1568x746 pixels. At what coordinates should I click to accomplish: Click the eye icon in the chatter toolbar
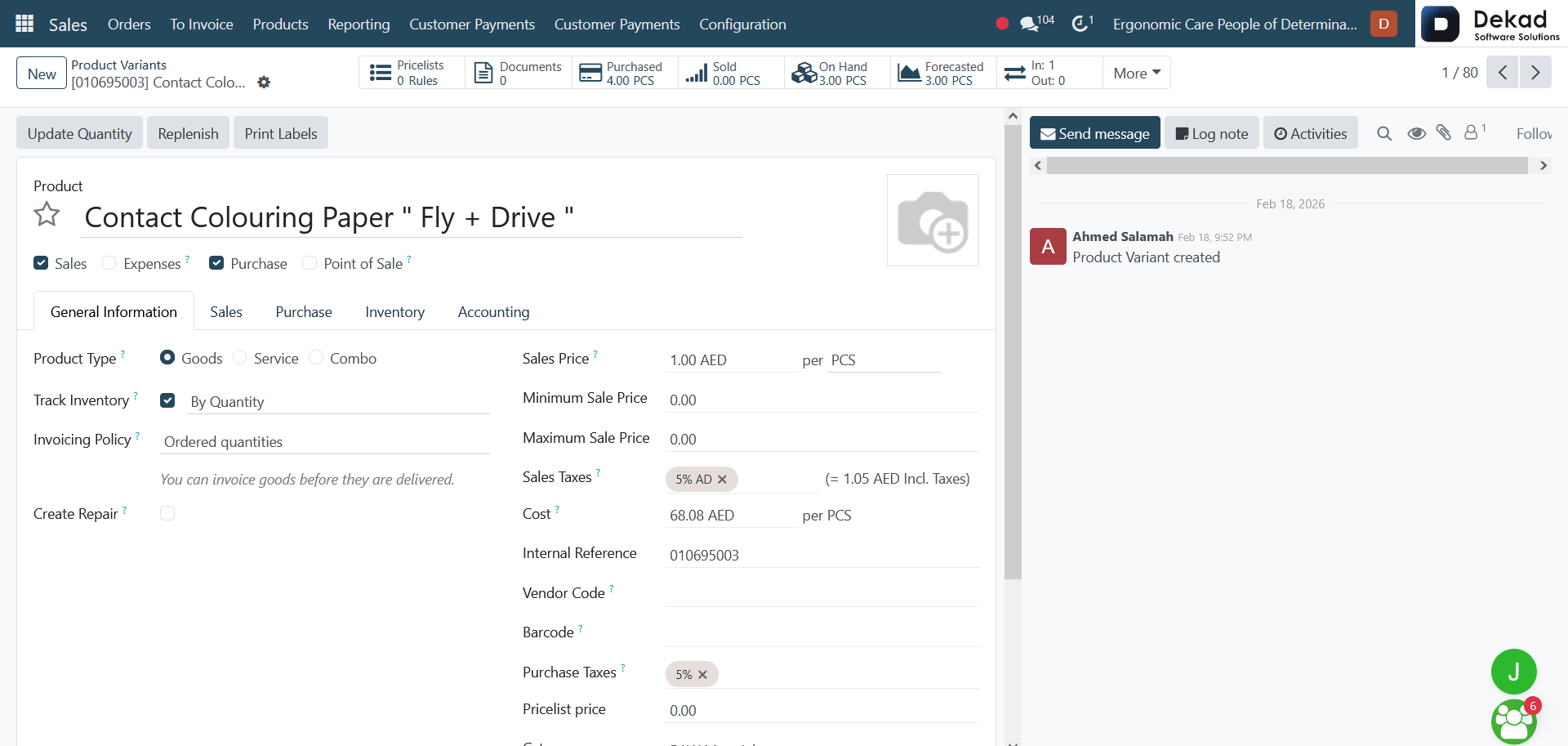(1416, 133)
